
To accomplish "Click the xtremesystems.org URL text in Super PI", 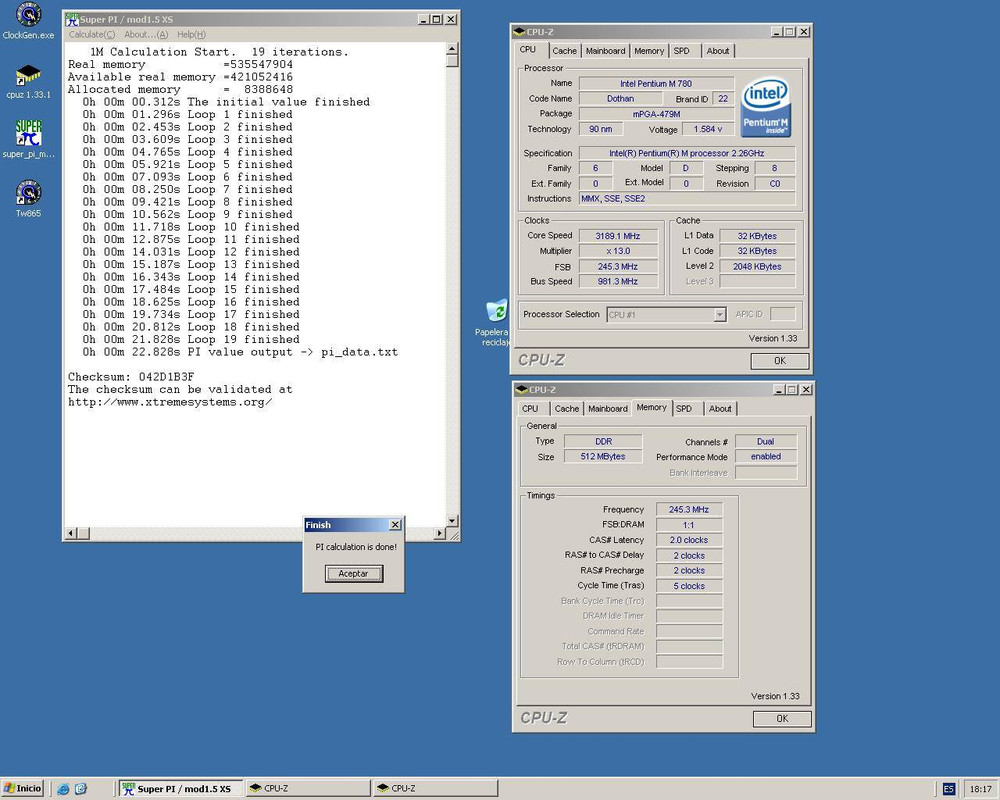I will coord(170,402).
